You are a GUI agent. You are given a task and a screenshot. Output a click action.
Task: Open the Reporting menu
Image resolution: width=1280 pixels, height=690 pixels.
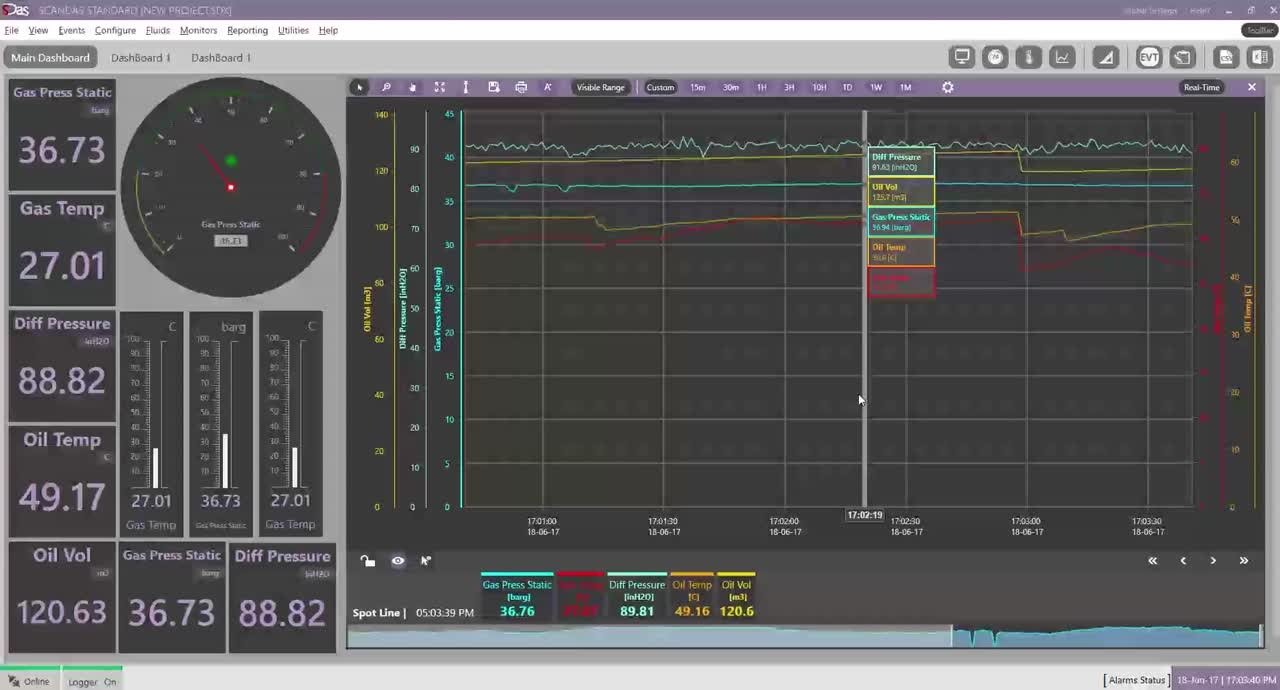tap(247, 31)
